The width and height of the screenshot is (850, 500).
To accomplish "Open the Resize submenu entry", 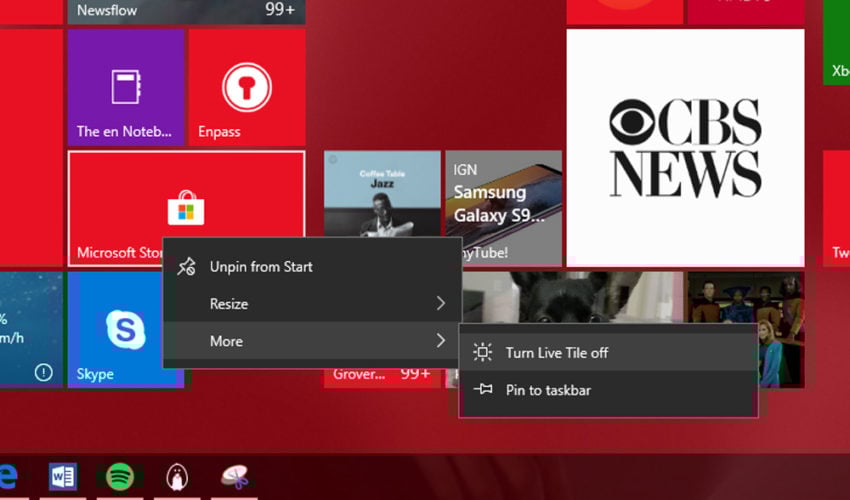I will point(313,304).
